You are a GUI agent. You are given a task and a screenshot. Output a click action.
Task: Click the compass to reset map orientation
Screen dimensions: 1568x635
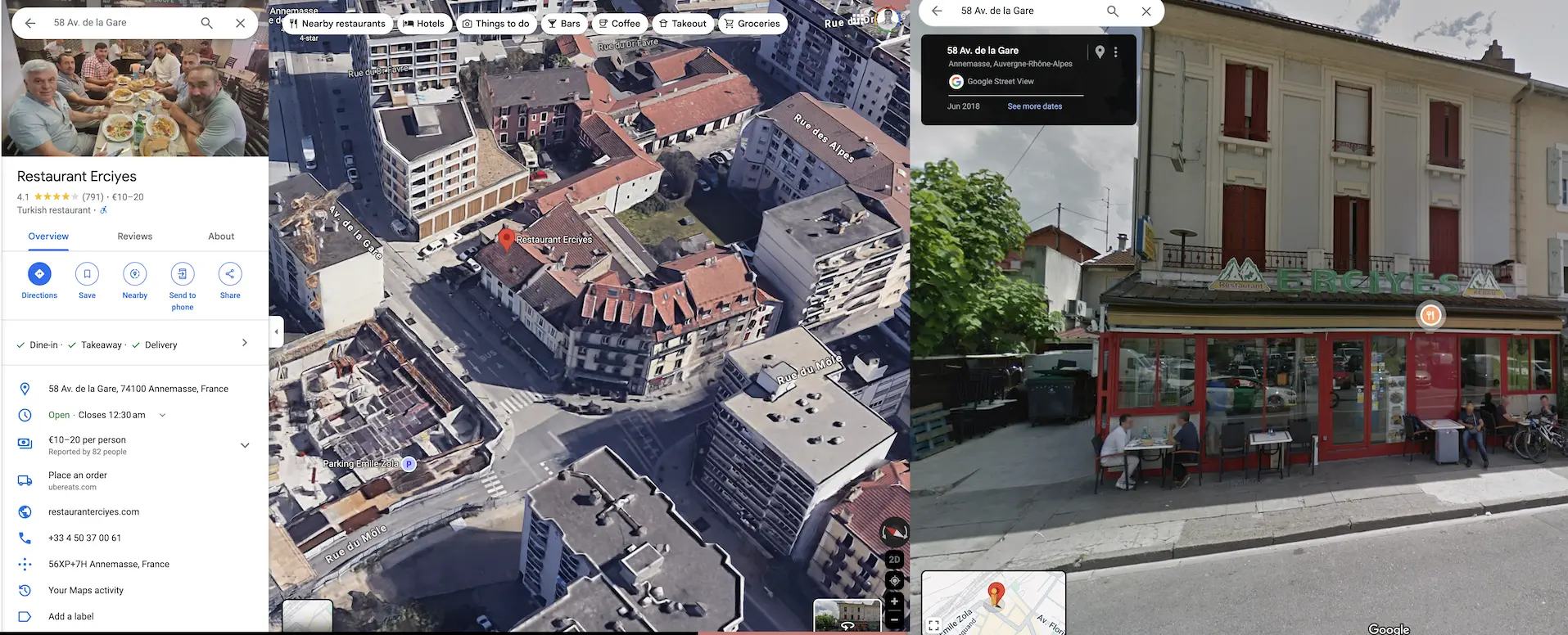(x=894, y=532)
